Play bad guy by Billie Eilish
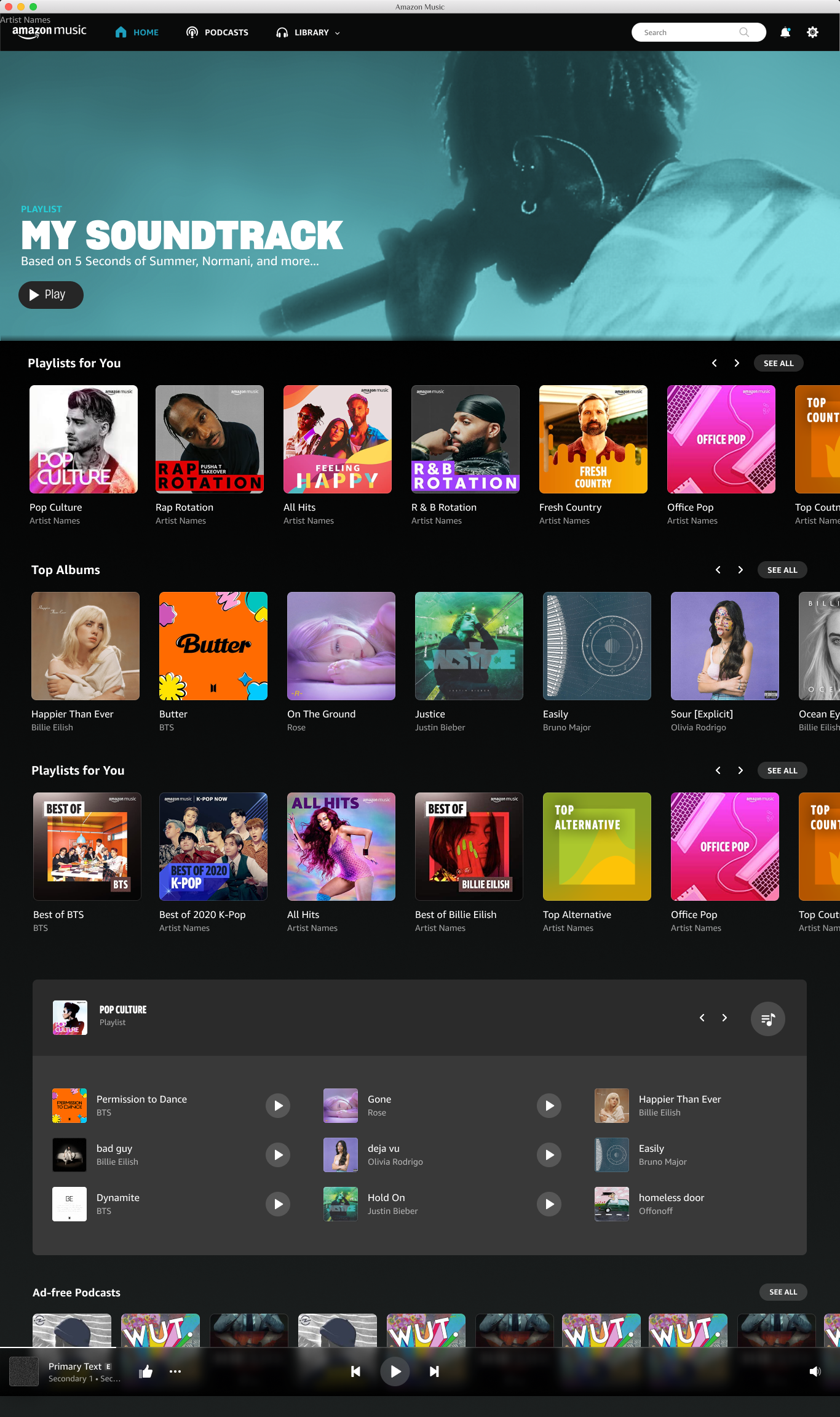 coord(278,1155)
